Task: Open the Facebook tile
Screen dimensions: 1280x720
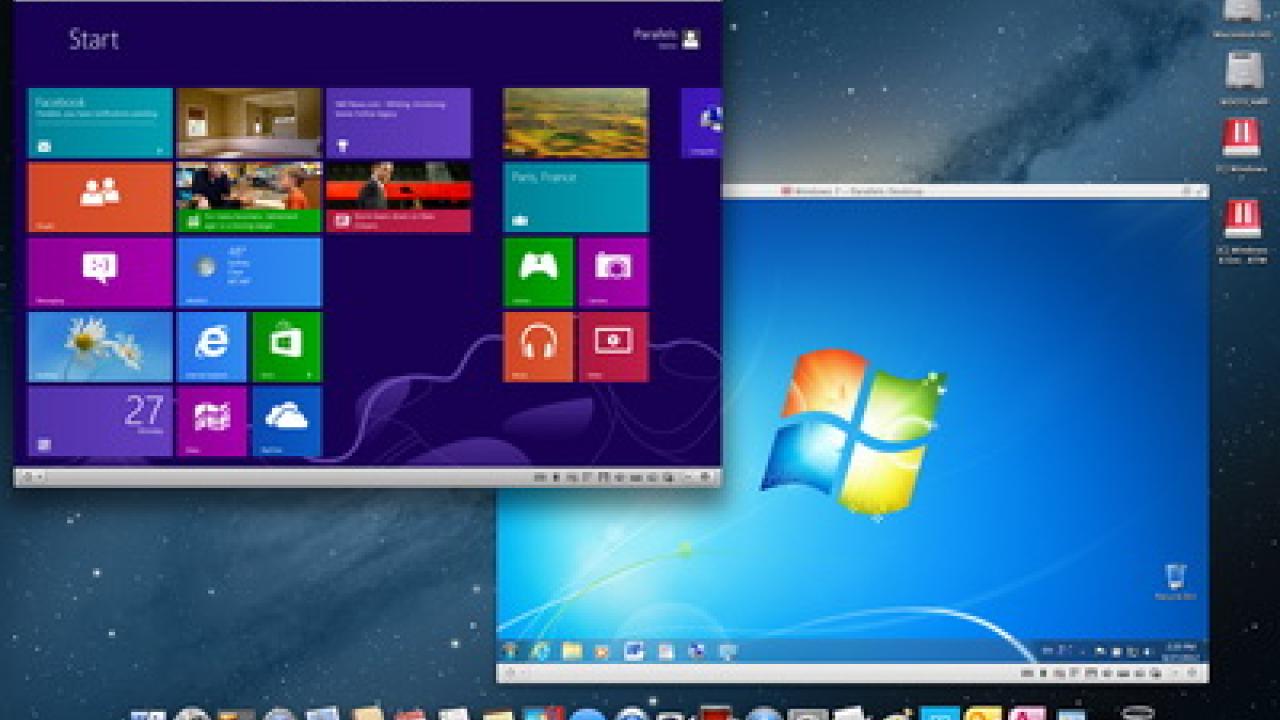Action: tap(100, 122)
